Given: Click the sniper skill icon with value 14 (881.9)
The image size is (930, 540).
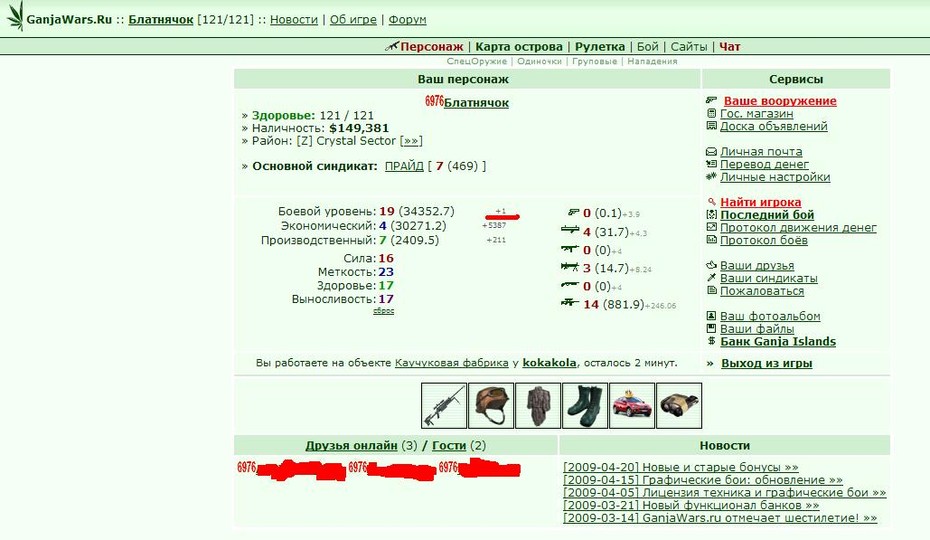Looking at the screenshot, I should 570,303.
